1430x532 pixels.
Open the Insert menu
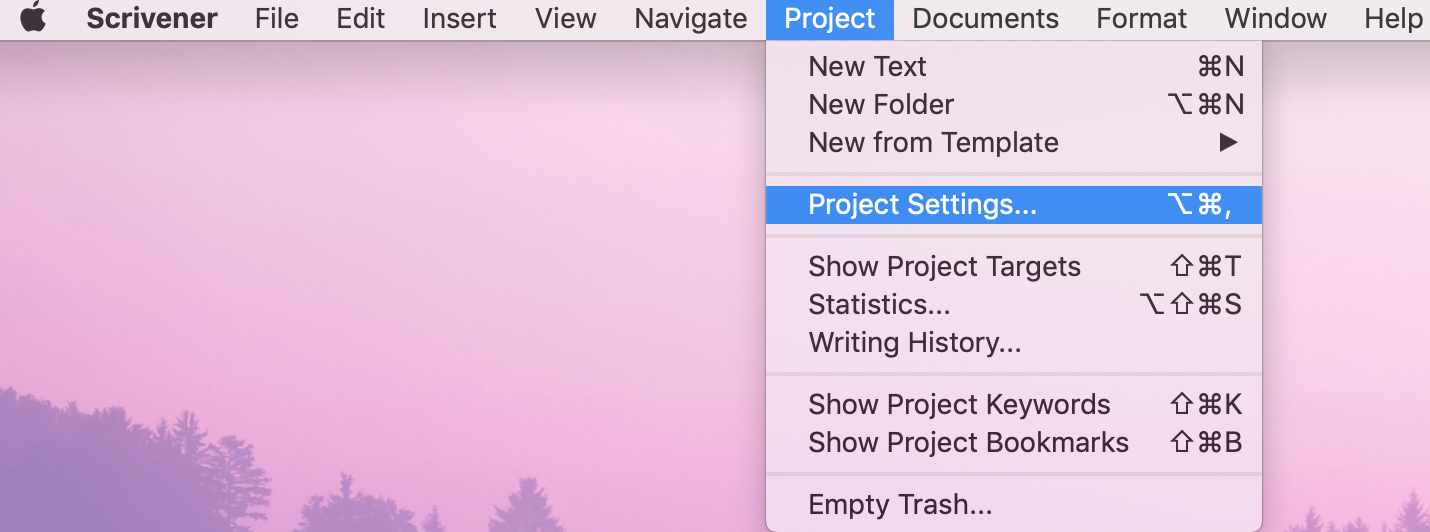click(460, 18)
